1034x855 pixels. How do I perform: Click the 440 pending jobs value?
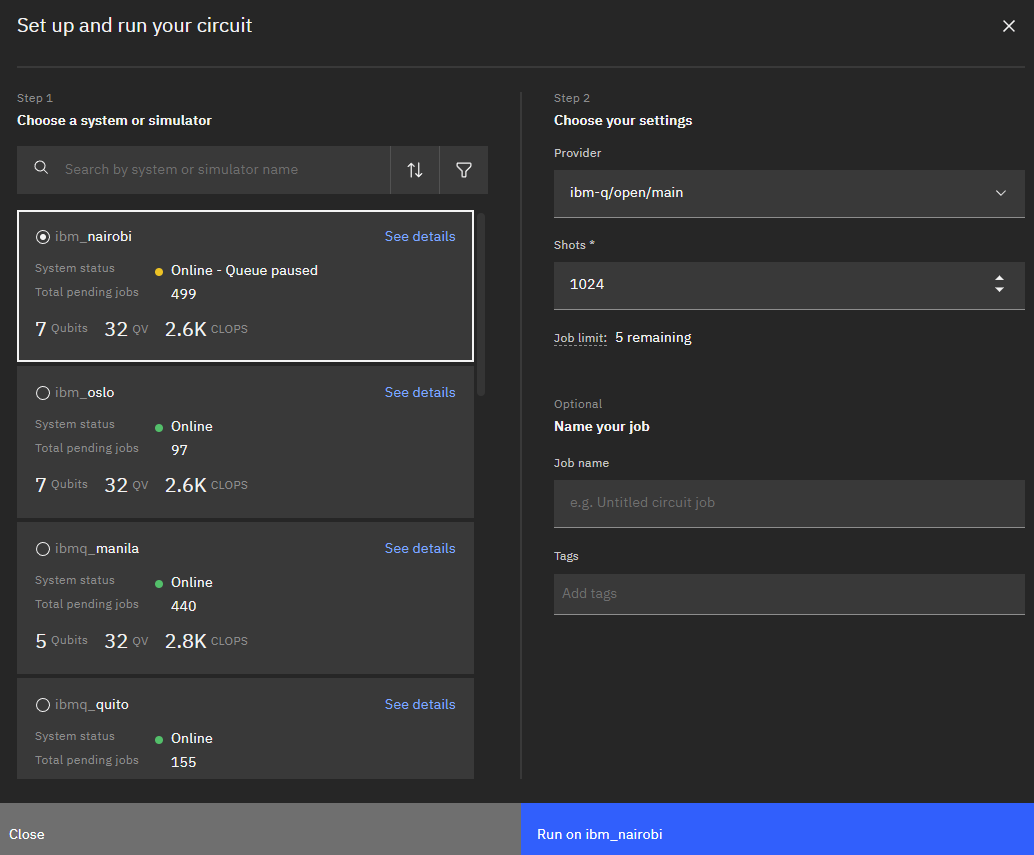[183, 606]
